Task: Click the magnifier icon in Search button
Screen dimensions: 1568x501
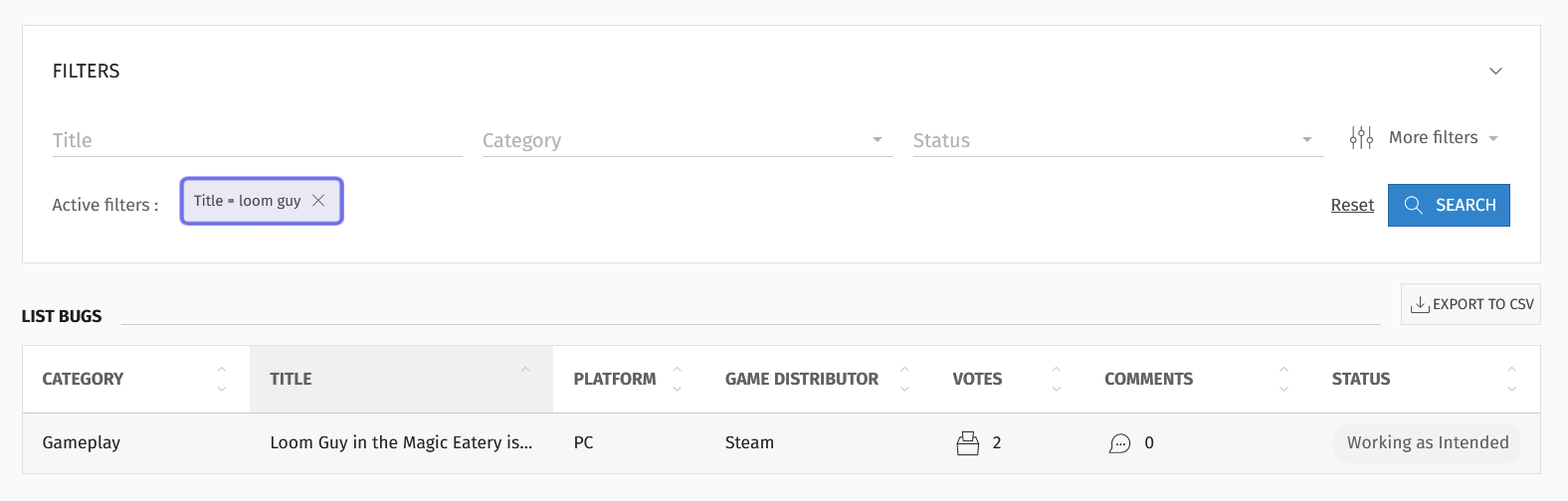Action: click(x=1413, y=205)
